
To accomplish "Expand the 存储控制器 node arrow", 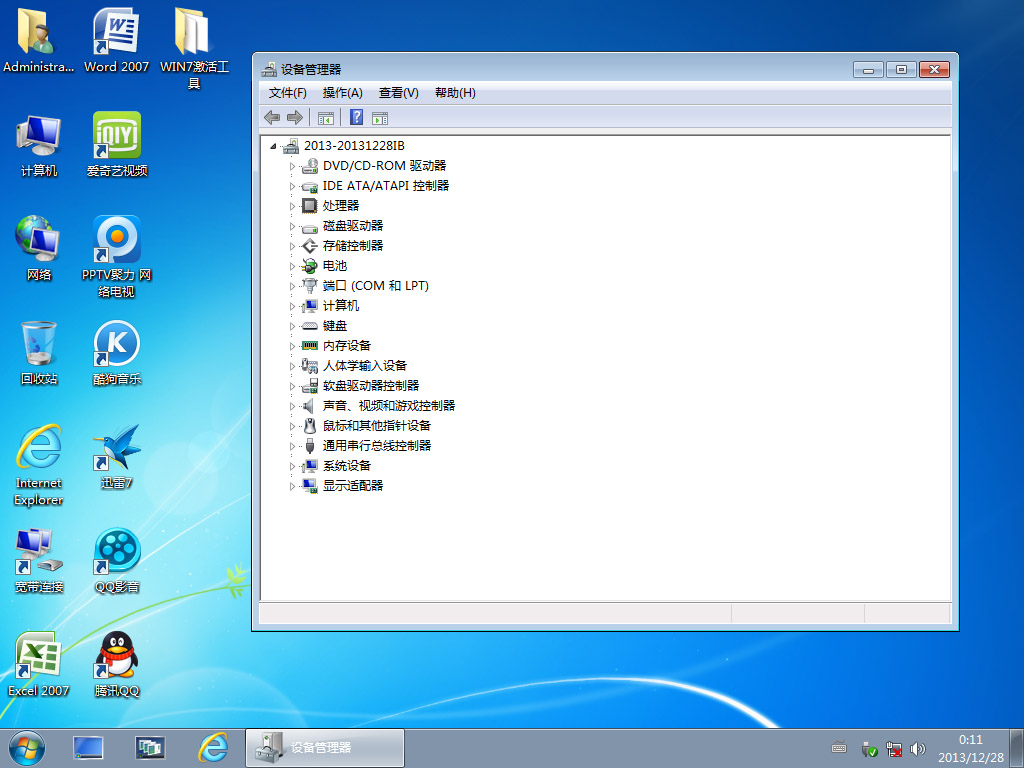I will coord(292,247).
